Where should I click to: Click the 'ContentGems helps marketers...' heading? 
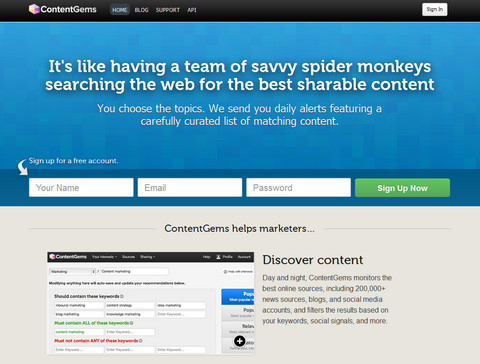pyautogui.click(x=239, y=228)
